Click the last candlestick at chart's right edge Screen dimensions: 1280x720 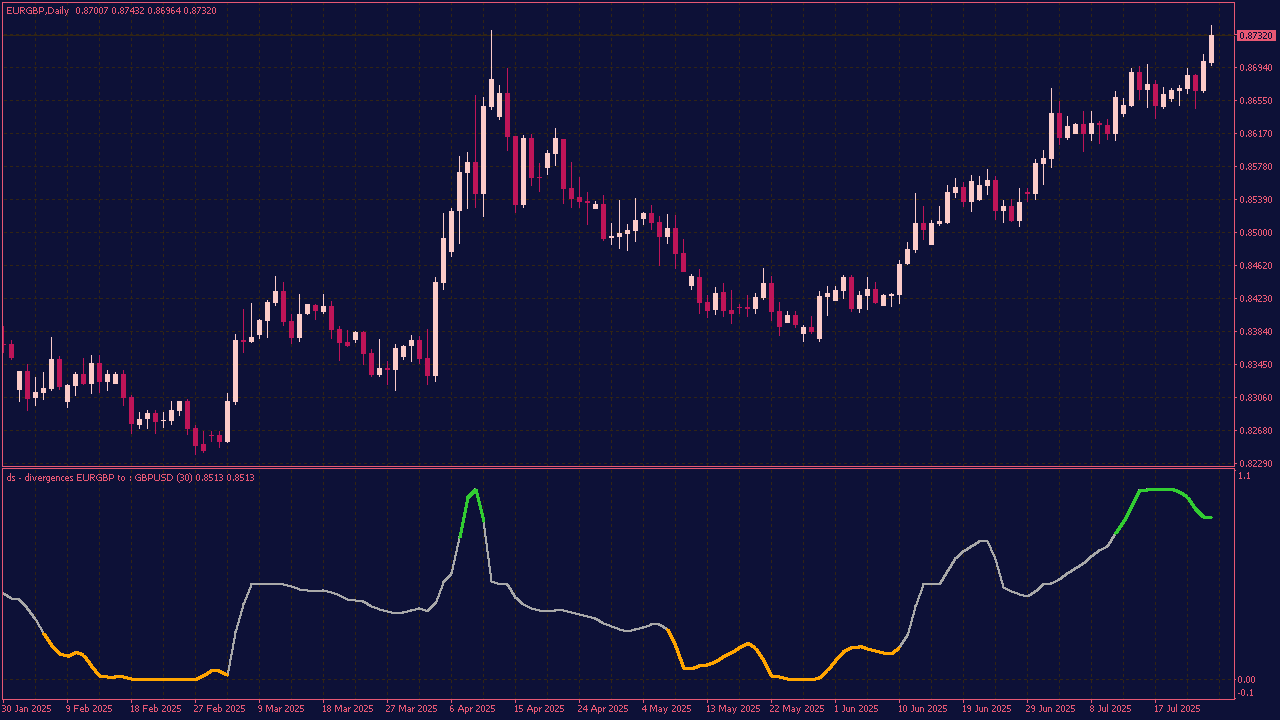tap(1211, 48)
